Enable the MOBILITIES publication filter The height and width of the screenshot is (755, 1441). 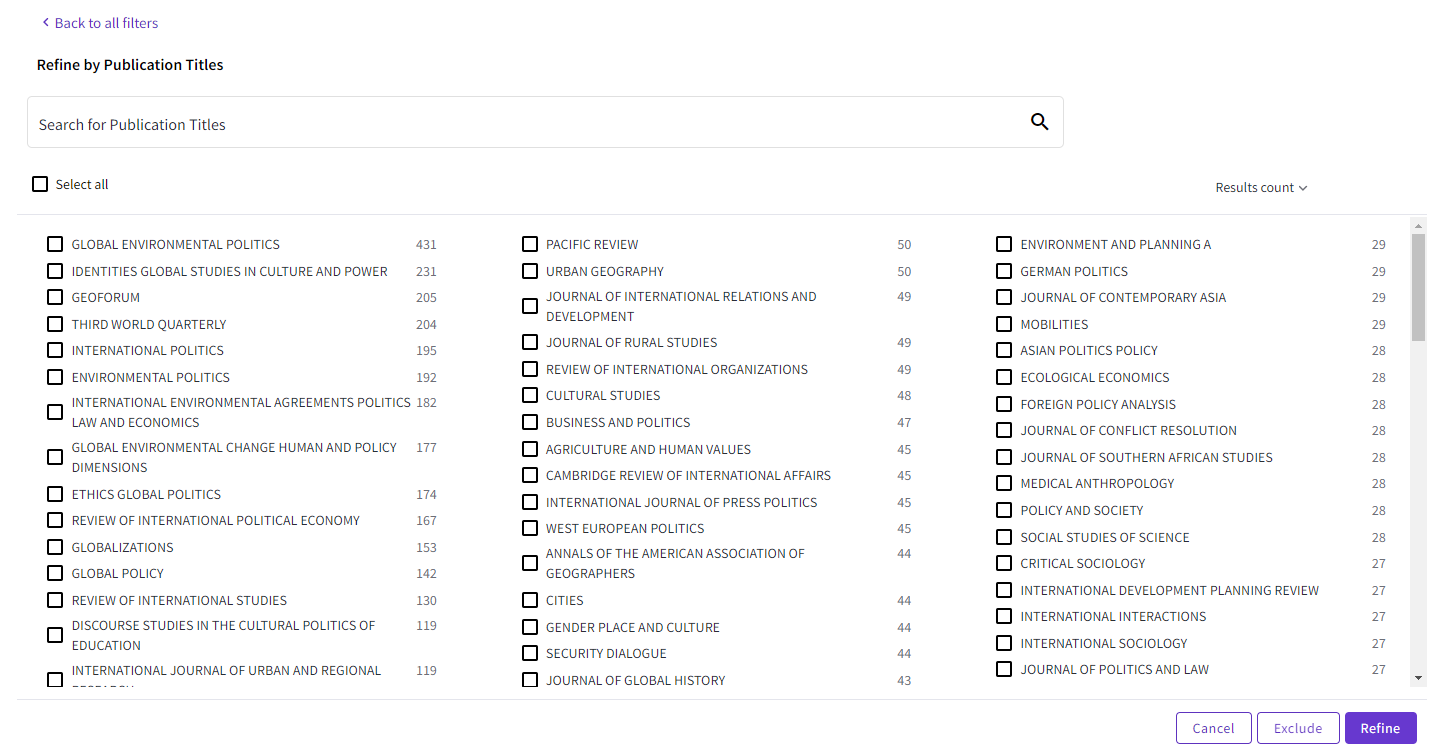1004,324
